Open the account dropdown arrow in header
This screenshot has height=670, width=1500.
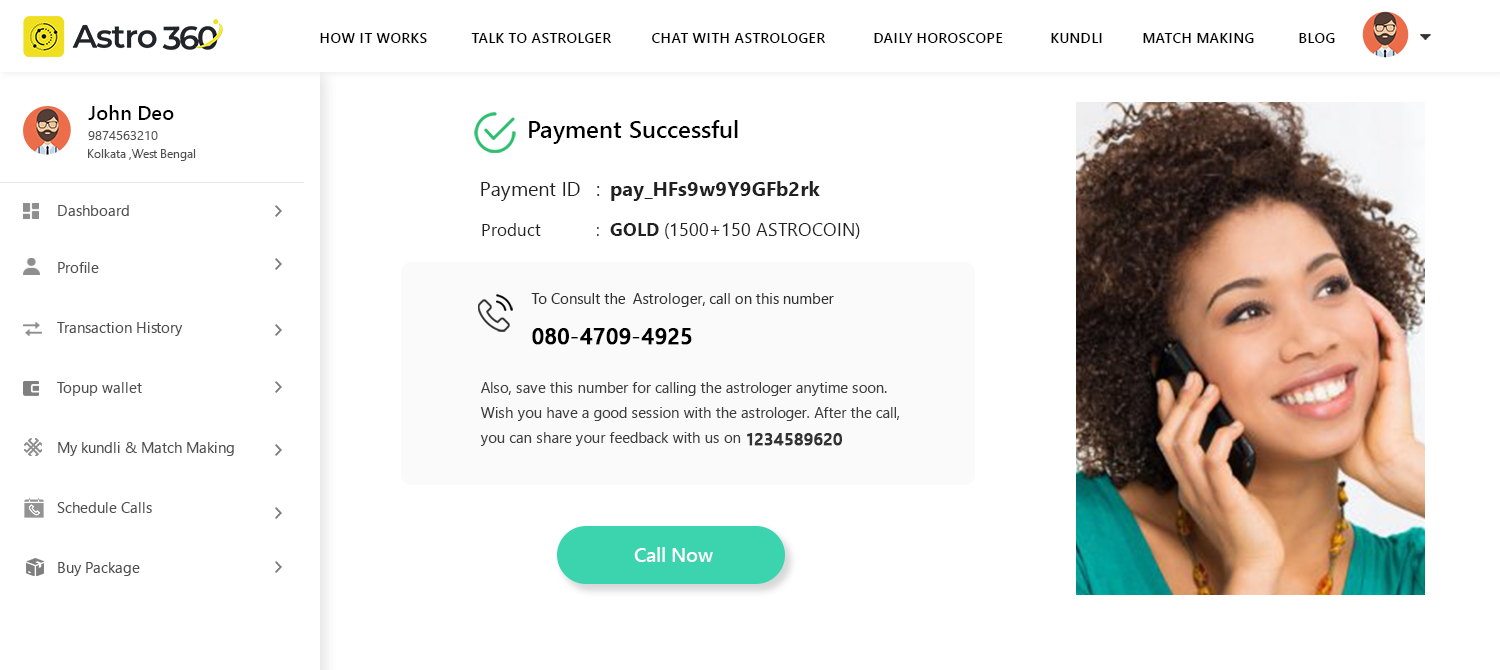[1425, 37]
